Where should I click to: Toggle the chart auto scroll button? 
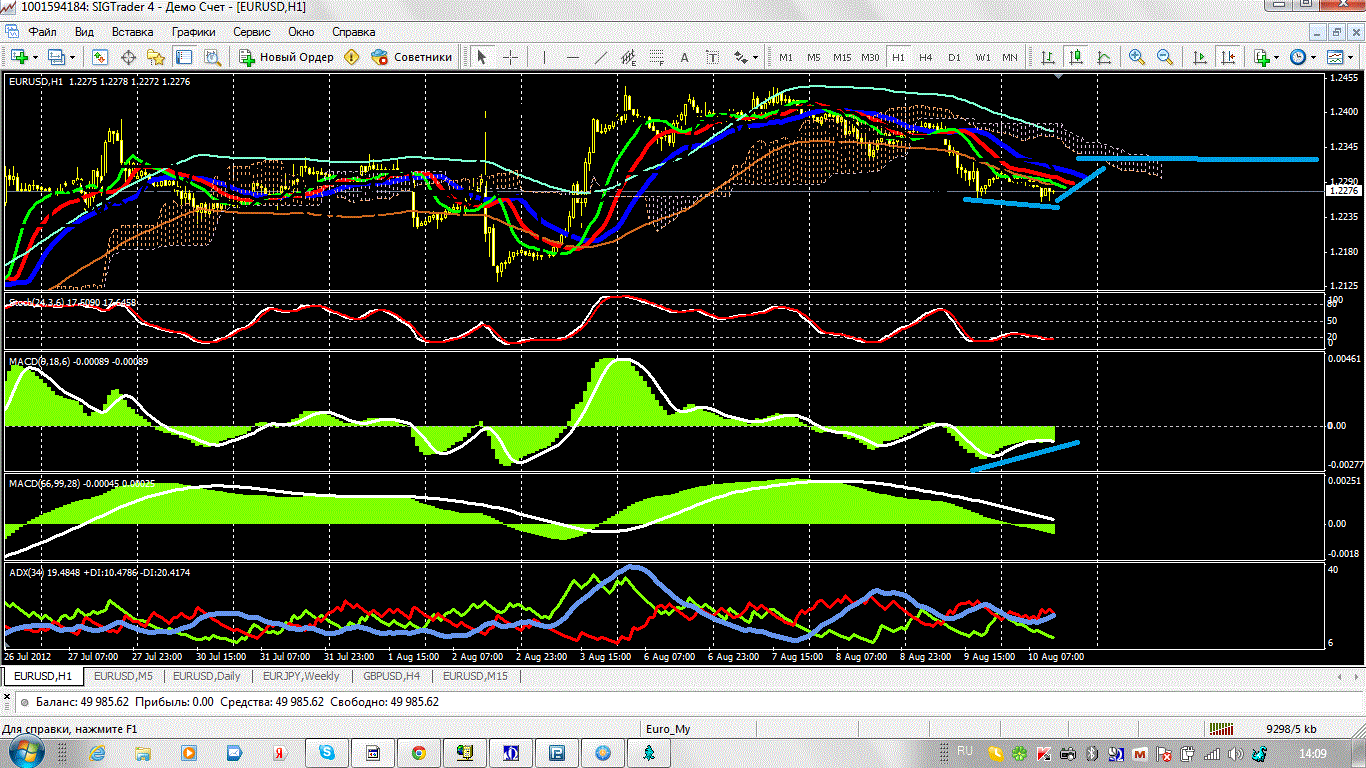[1197, 57]
